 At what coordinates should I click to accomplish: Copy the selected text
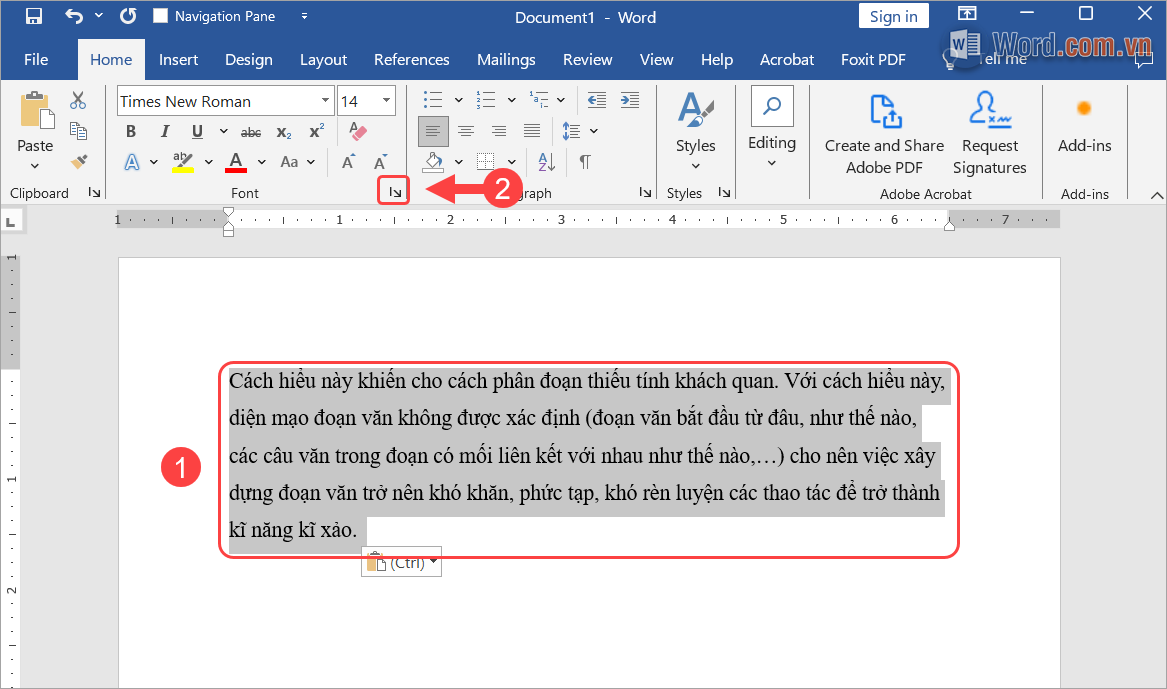pos(77,131)
